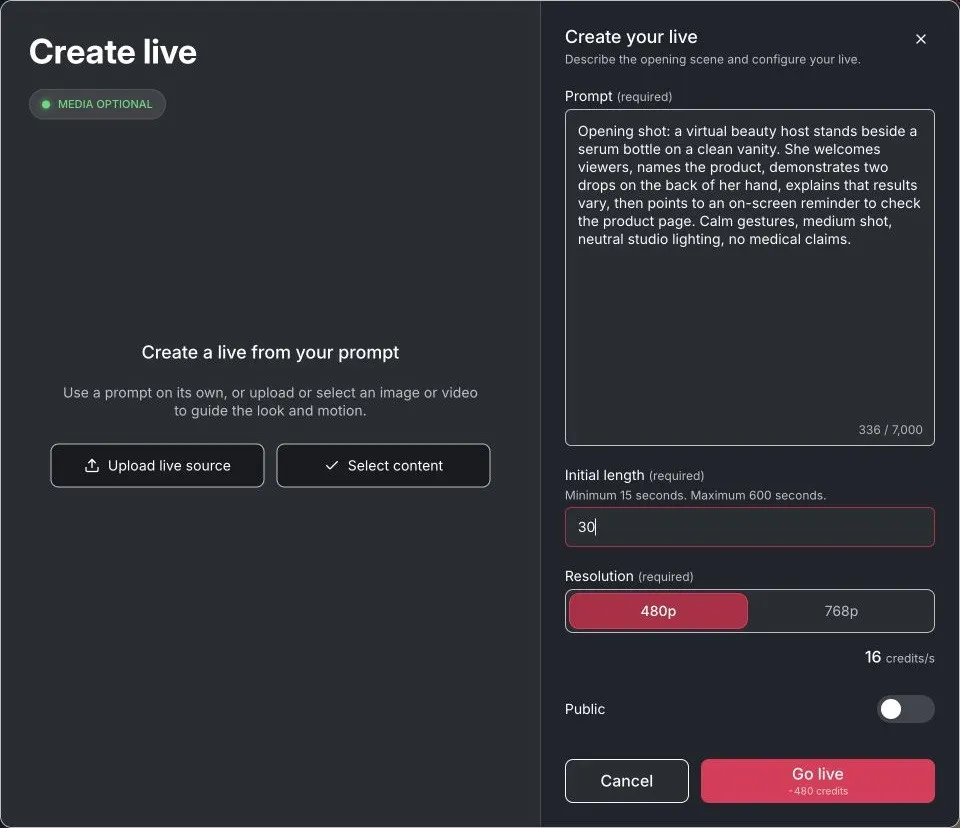
Task: Click the Upload live source button
Action: pyautogui.click(x=157, y=465)
